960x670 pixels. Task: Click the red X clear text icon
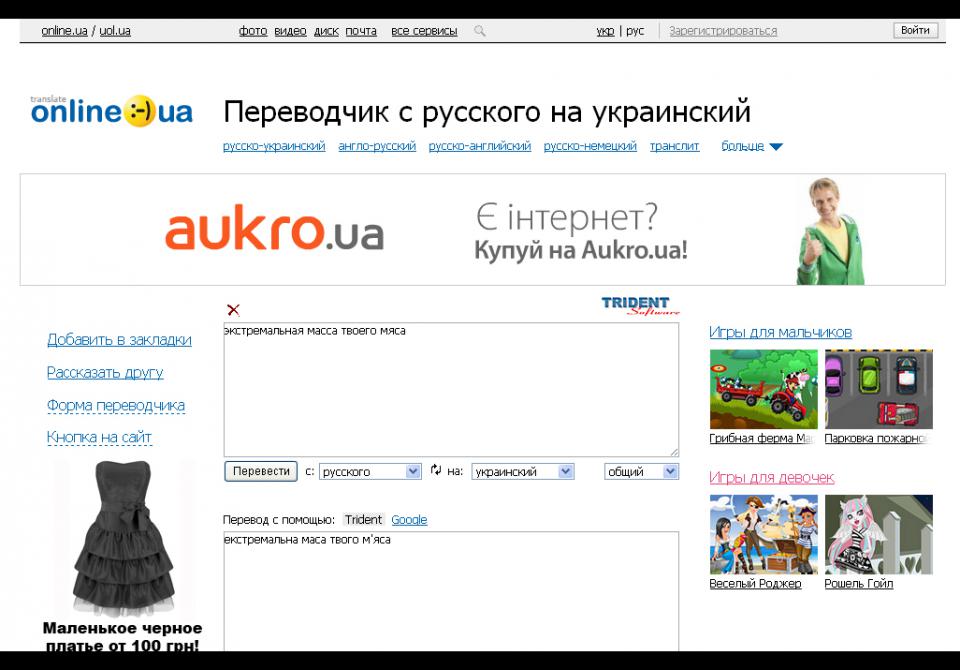tap(233, 310)
